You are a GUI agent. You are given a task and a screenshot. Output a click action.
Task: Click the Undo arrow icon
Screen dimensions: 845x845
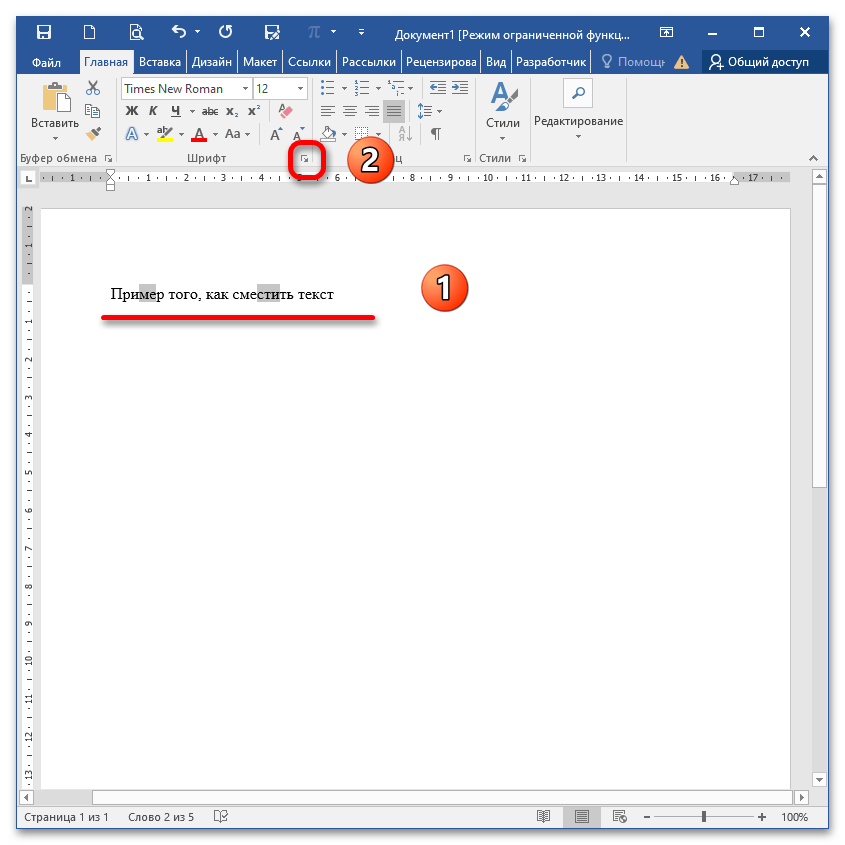[x=178, y=32]
